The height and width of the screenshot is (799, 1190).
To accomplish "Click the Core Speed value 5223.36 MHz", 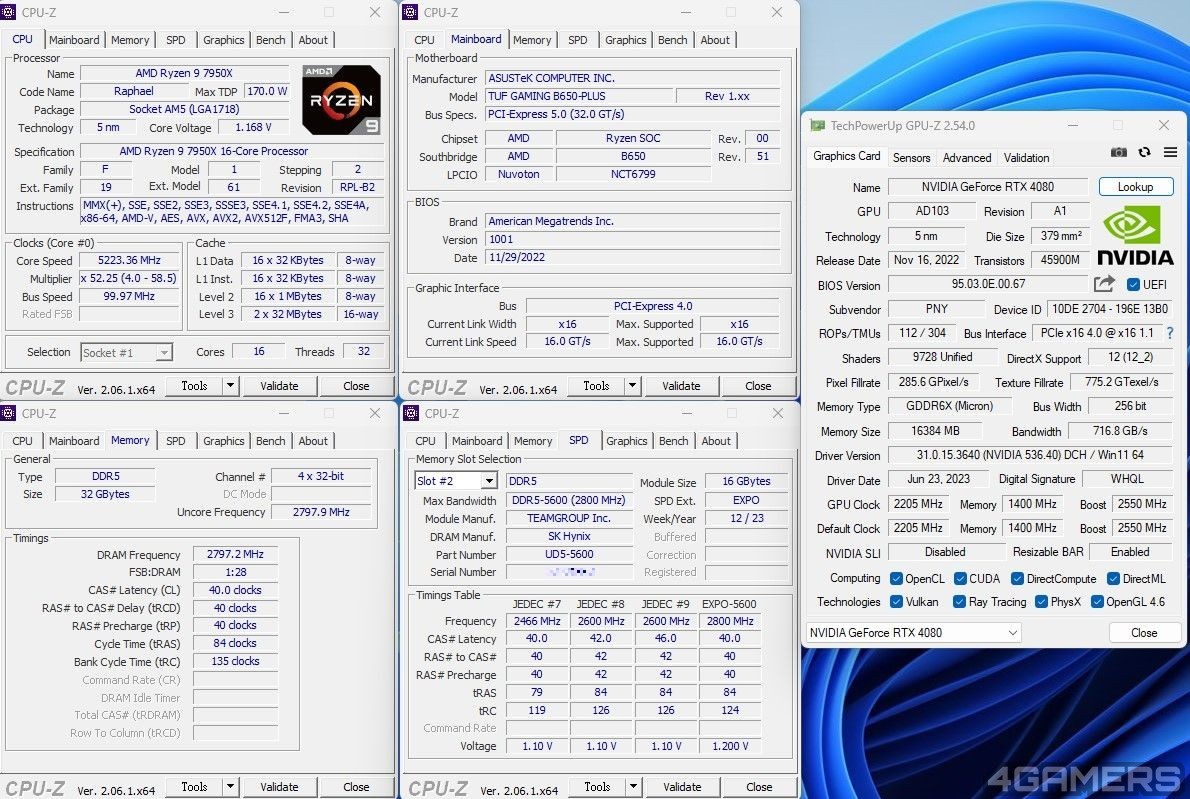I will (129, 260).
